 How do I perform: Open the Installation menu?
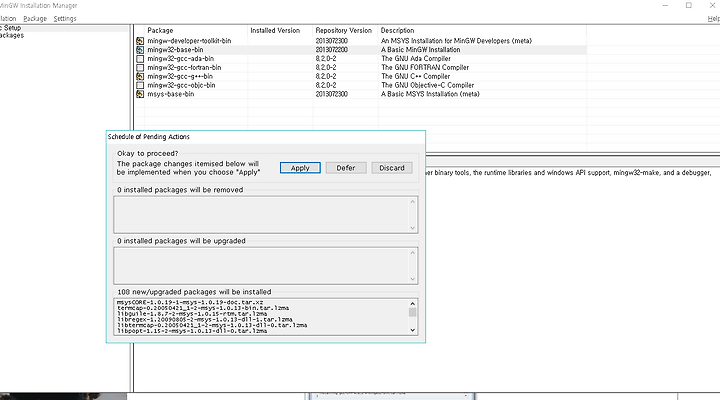[8, 19]
